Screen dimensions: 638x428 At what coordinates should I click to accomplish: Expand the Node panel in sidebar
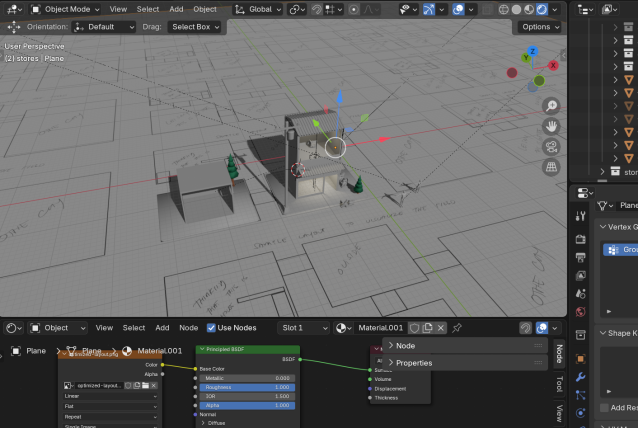(465, 345)
